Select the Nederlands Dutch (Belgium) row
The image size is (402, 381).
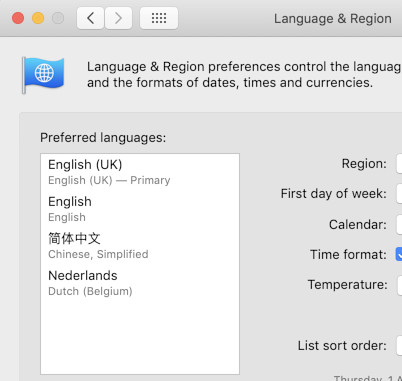coord(140,283)
